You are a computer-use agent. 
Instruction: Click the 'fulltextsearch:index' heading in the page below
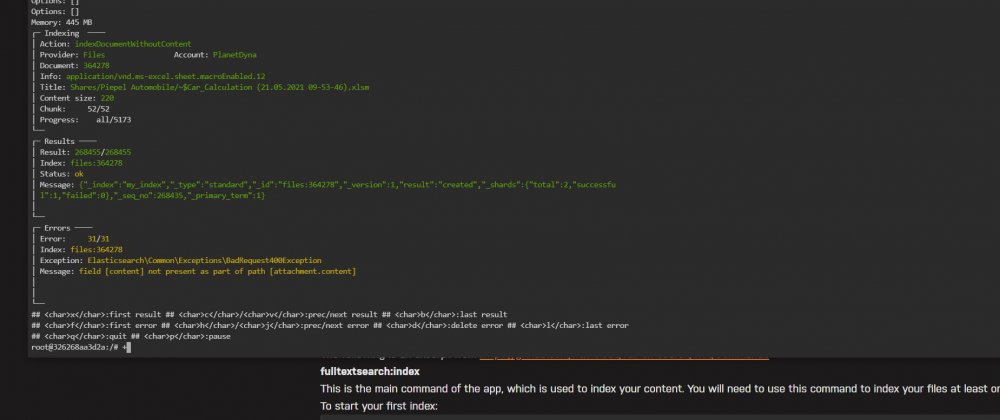point(370,371)
